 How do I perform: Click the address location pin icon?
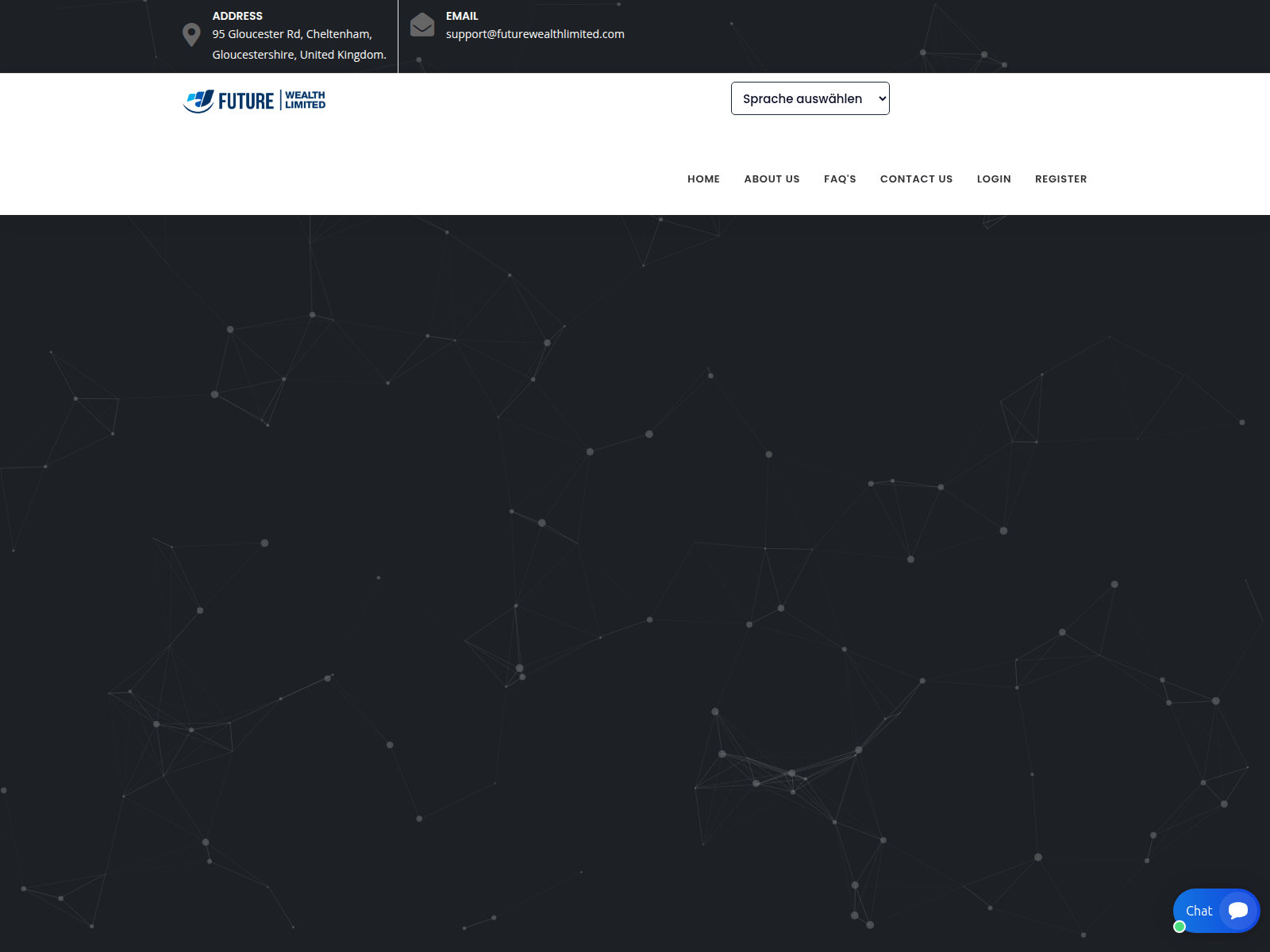tap(191, 35)
